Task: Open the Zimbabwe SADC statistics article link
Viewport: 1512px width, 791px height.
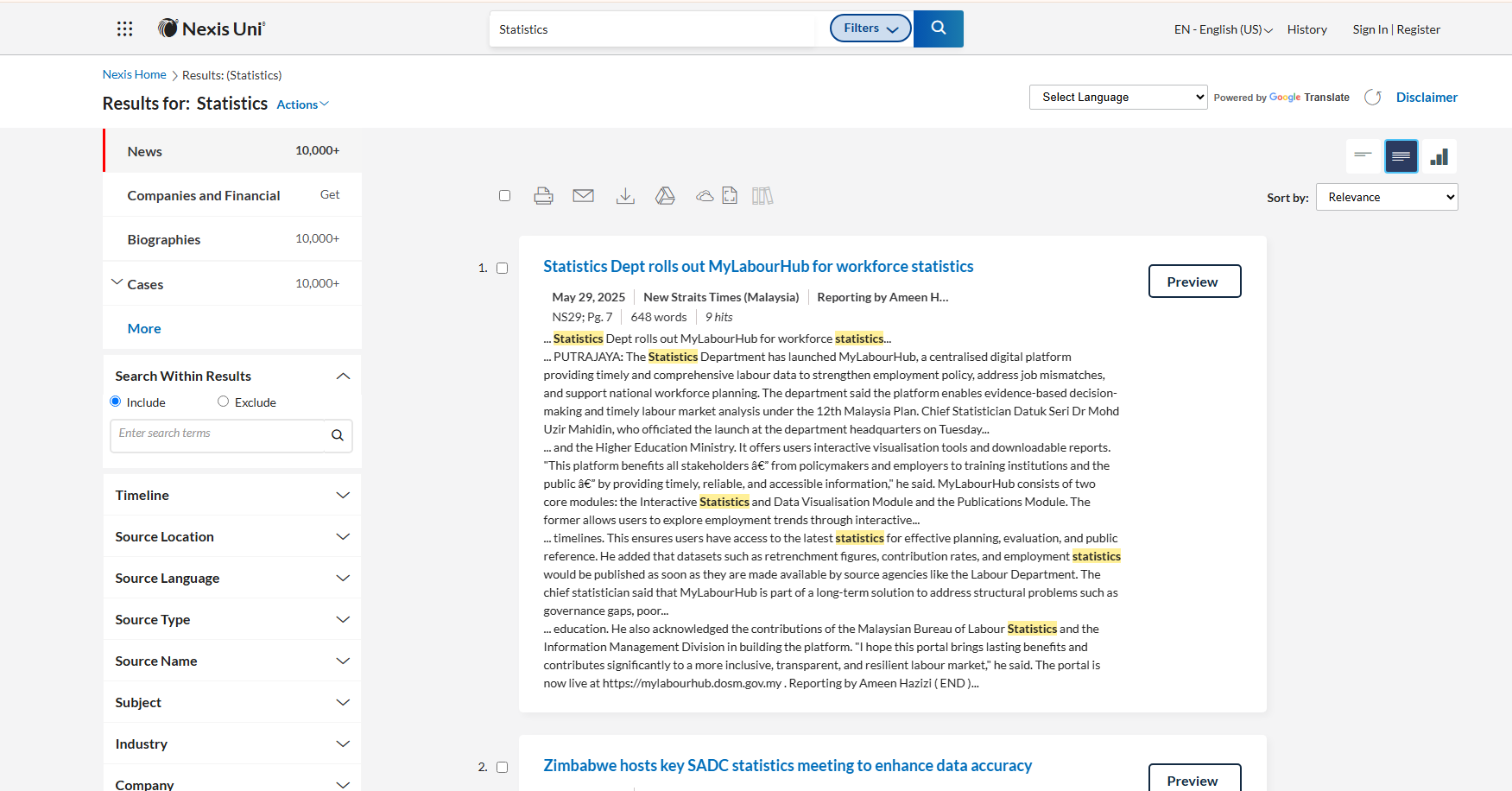Action: tap(787, 766)
